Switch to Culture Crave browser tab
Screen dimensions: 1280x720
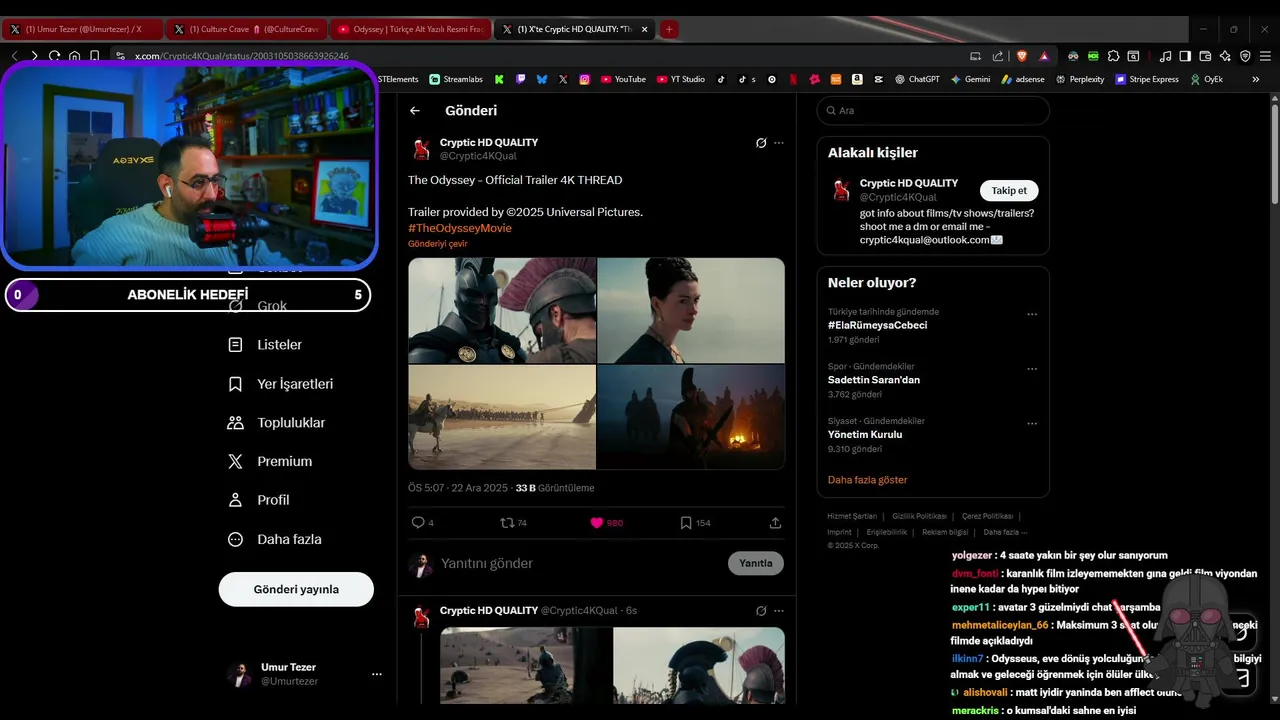click(245, 29)
